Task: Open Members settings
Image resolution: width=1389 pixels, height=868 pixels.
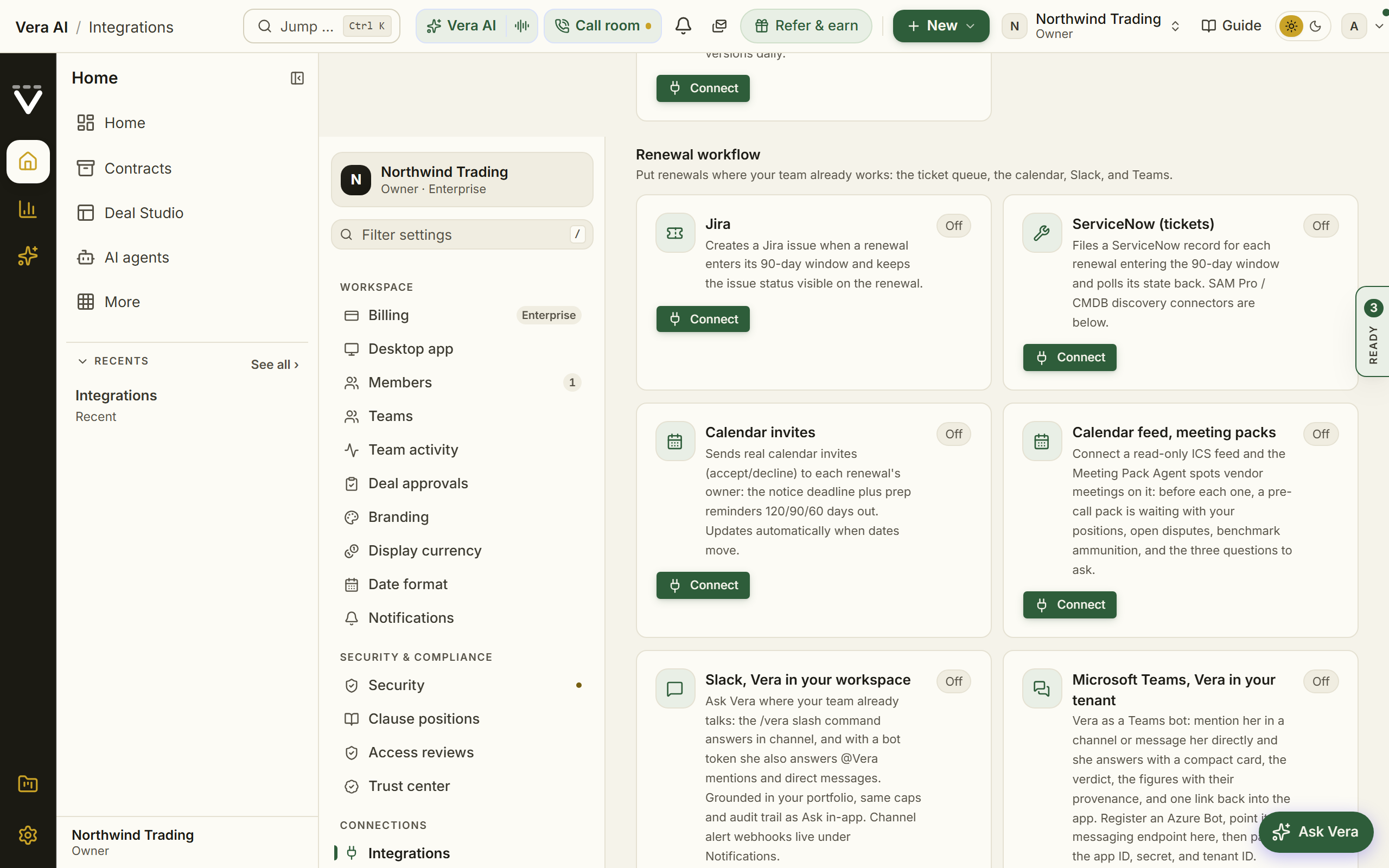Action: [x=462, y=383]
